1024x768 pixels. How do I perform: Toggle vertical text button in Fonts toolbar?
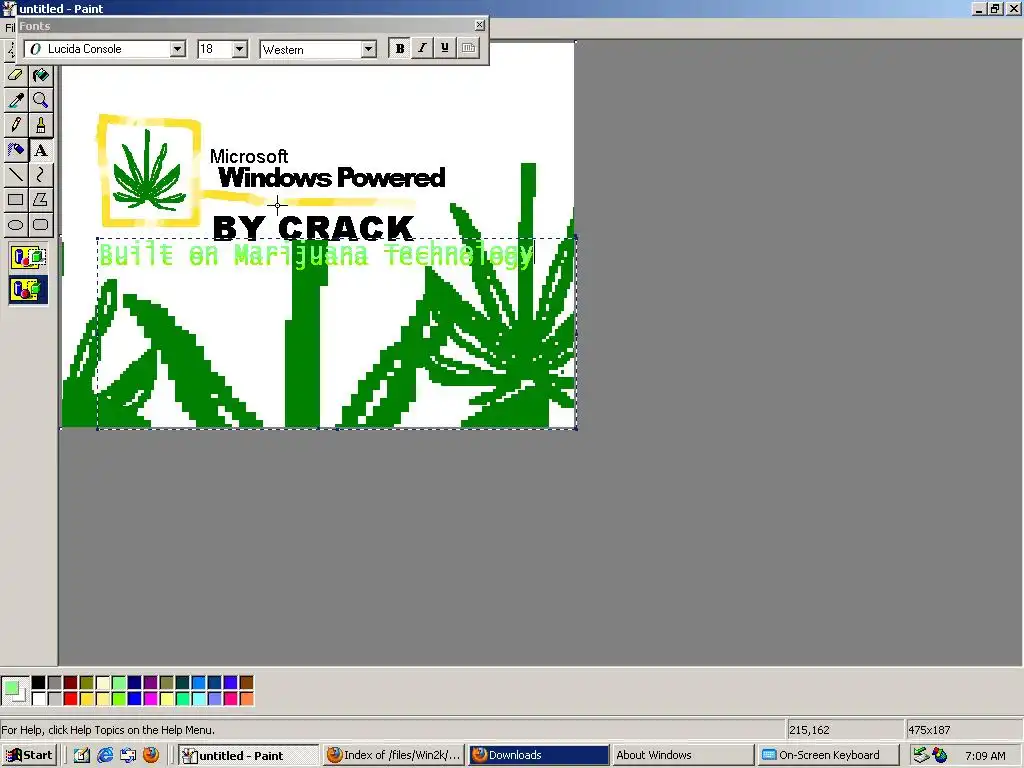[468, 48]
